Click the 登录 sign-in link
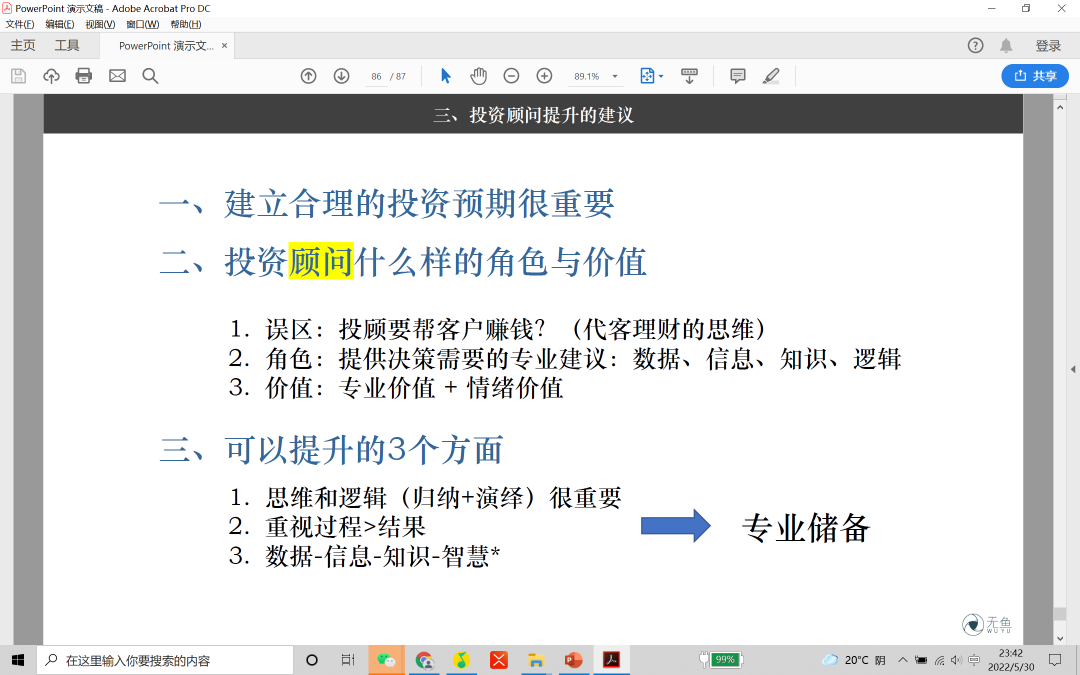Viewport: 1080px width, 675px height. coord(1046,45)
